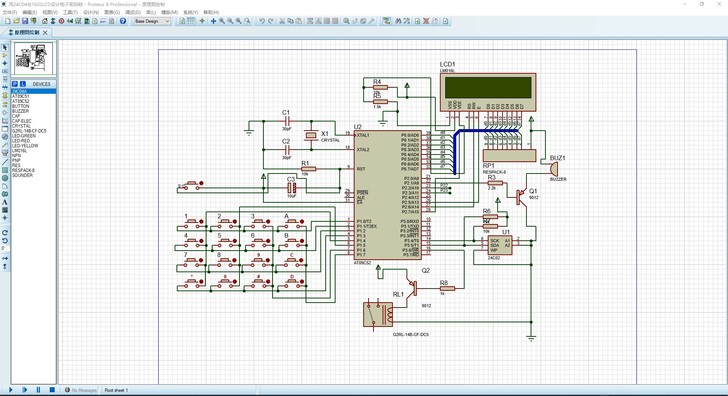
Task: Select LED-GREEN in the devices list
Action: pyautogui.click(x=24, y=136)
